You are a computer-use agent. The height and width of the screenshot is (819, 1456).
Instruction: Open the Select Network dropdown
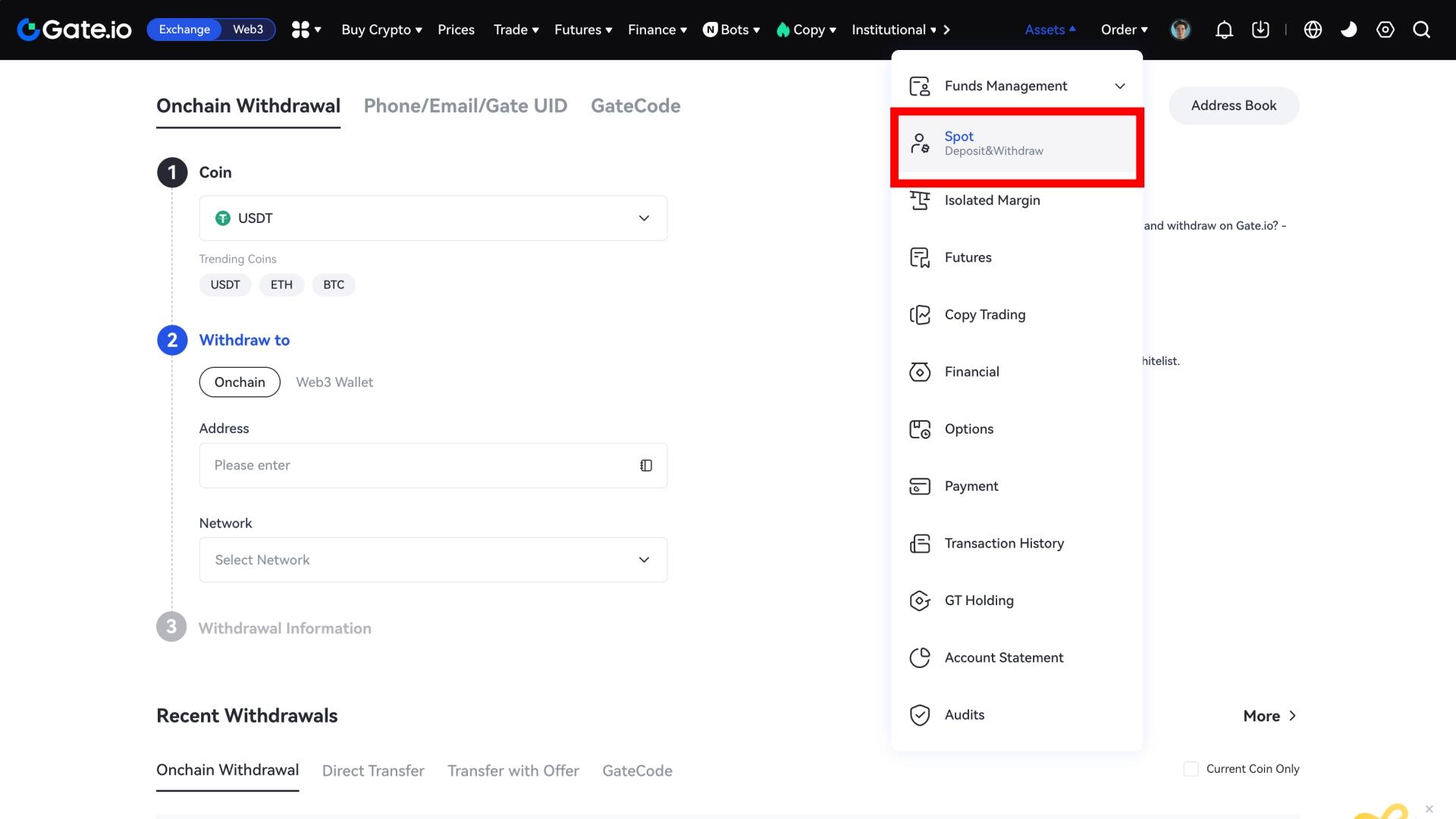433,560
